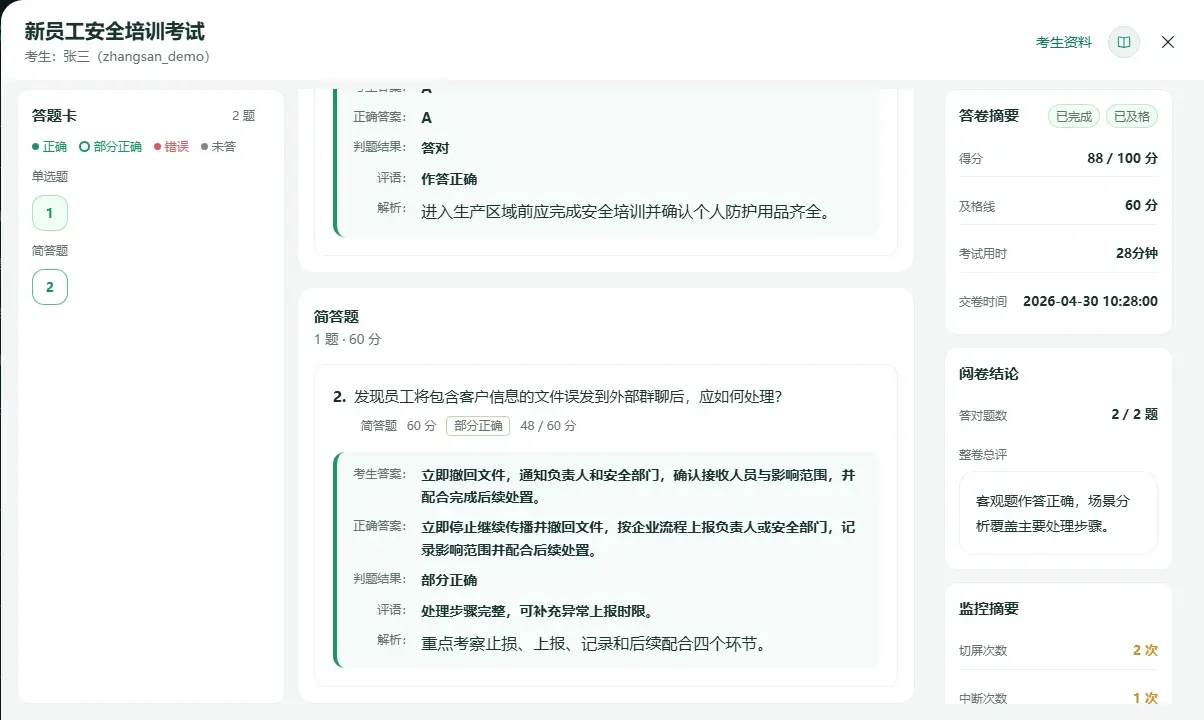
Task: Click the 单选题 section label
Action: [x=50, y=177]
